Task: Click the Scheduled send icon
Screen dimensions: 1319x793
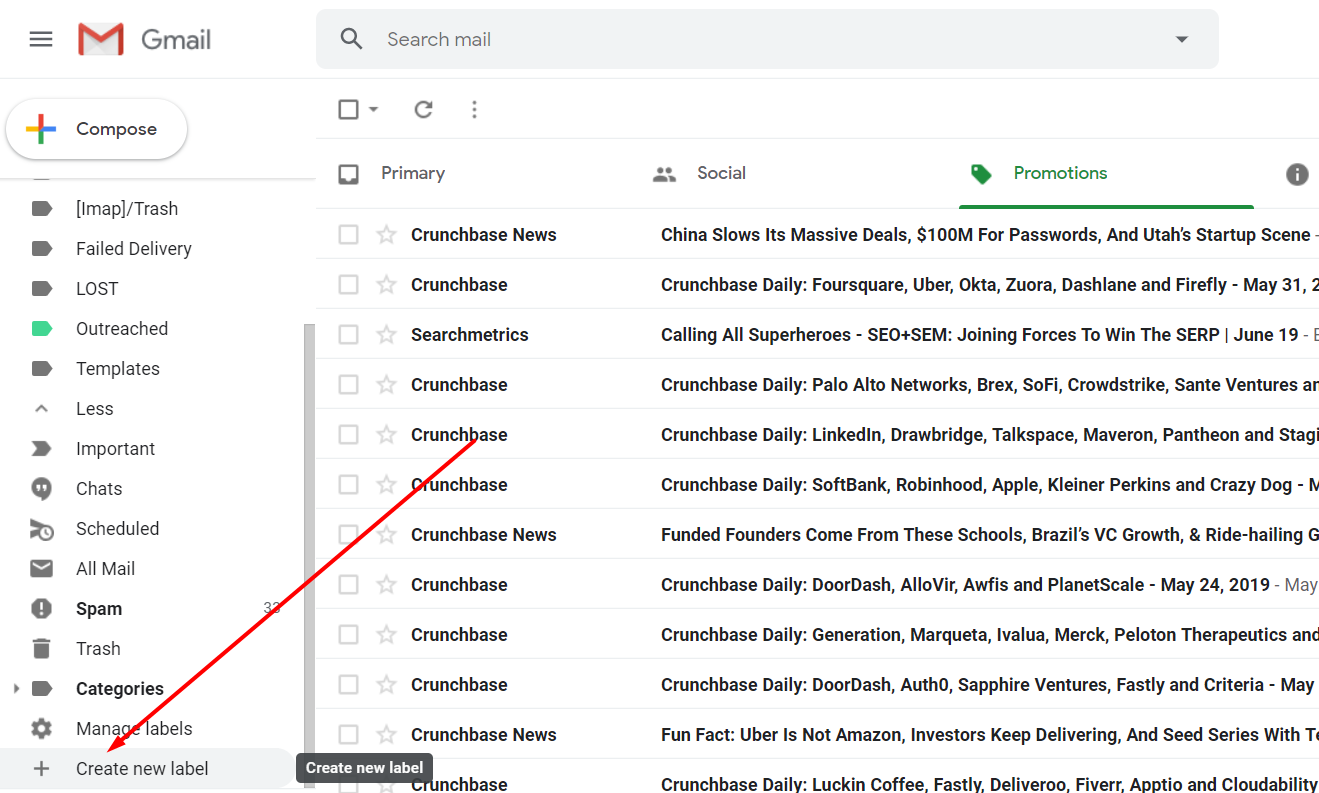Action: click(41, 529)
